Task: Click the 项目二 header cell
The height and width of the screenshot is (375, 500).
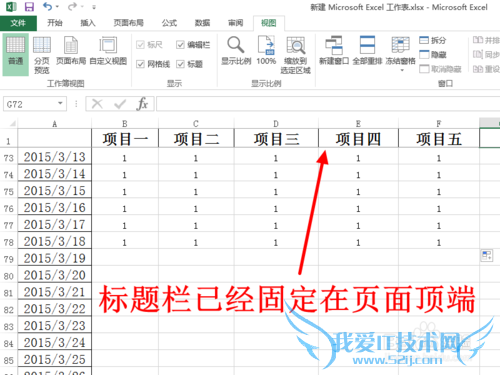Action: point(196,139)
